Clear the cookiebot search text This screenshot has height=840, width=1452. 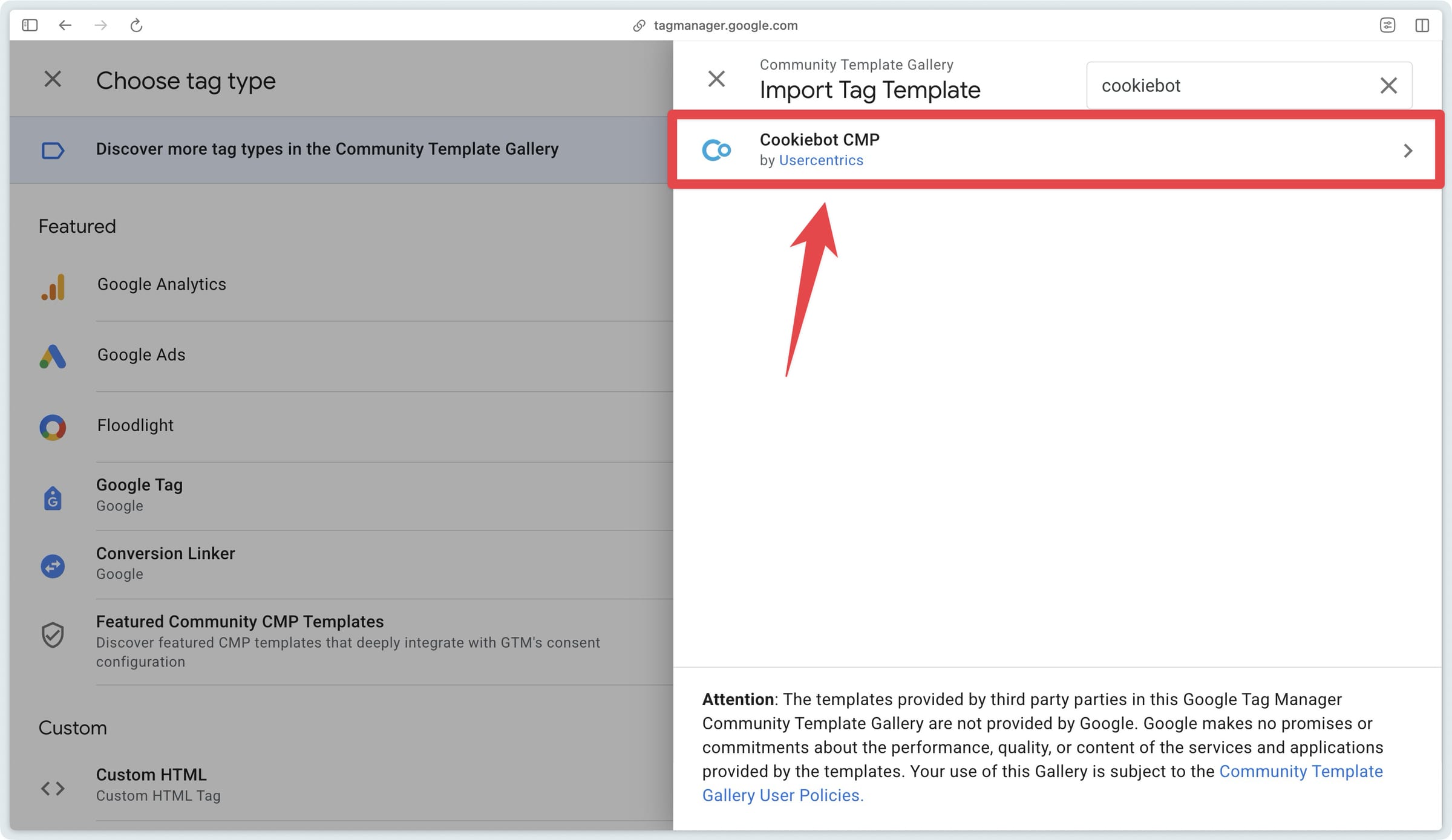[1388, 85]
